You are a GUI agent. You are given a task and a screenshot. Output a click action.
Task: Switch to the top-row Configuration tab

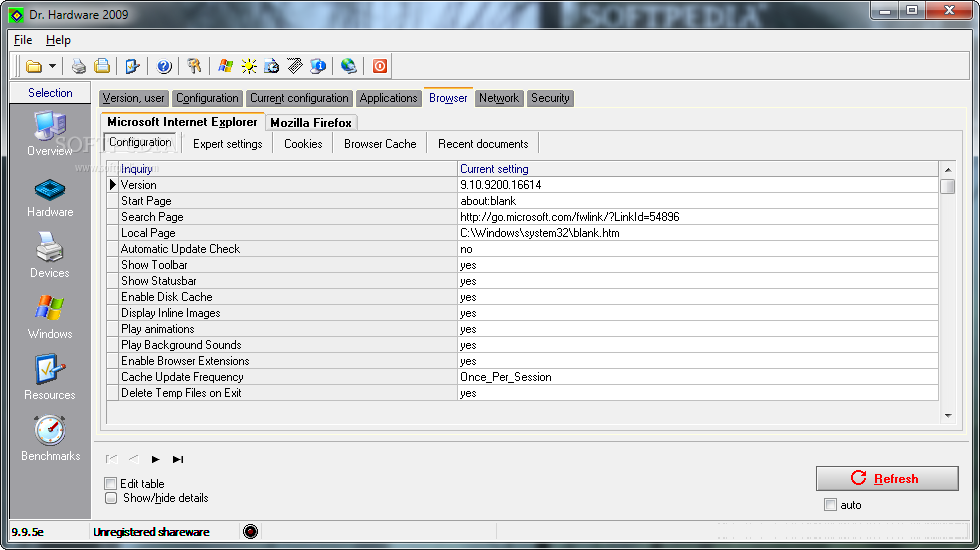[x=207, y=98]
